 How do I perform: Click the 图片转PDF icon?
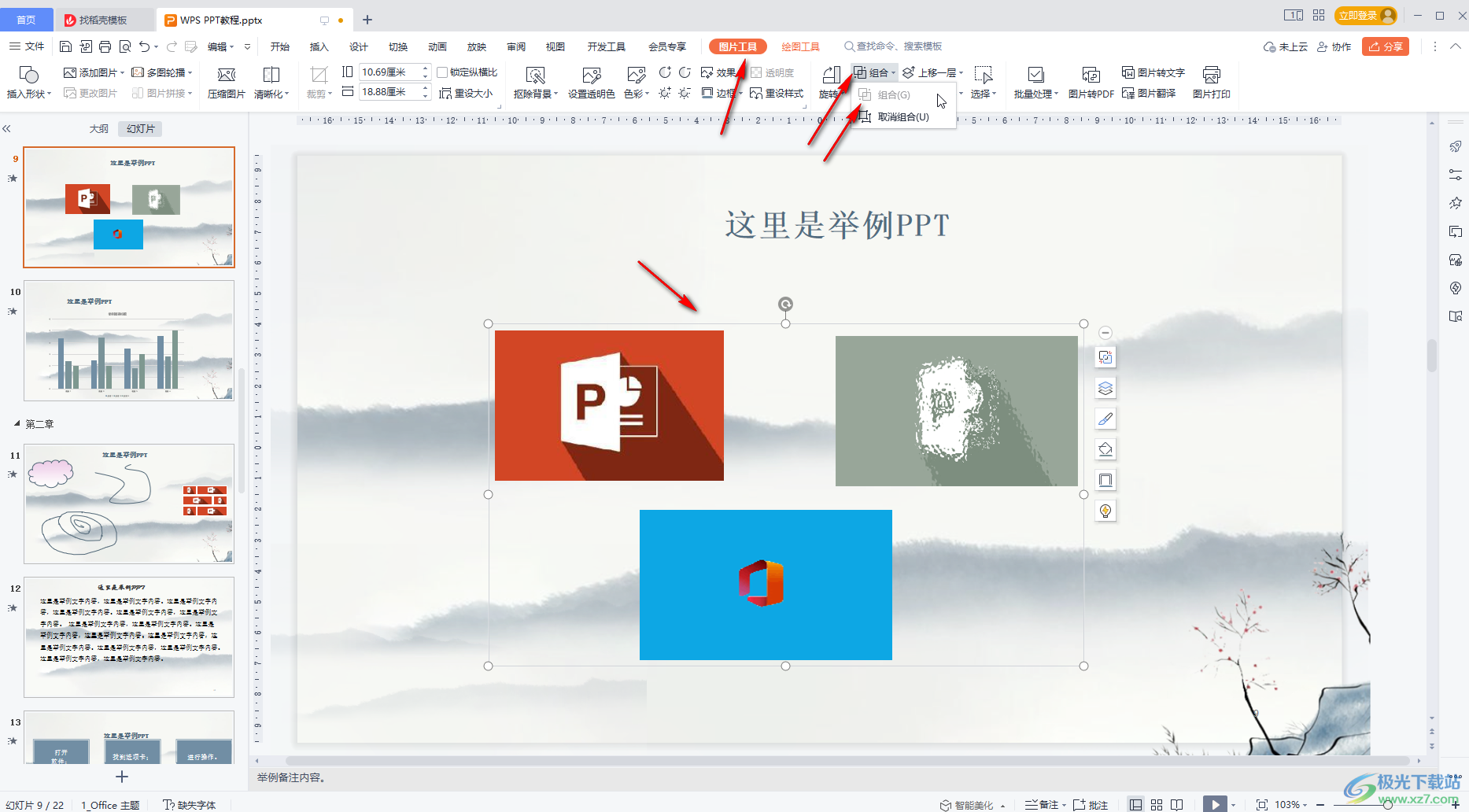tap(1091, 75)
